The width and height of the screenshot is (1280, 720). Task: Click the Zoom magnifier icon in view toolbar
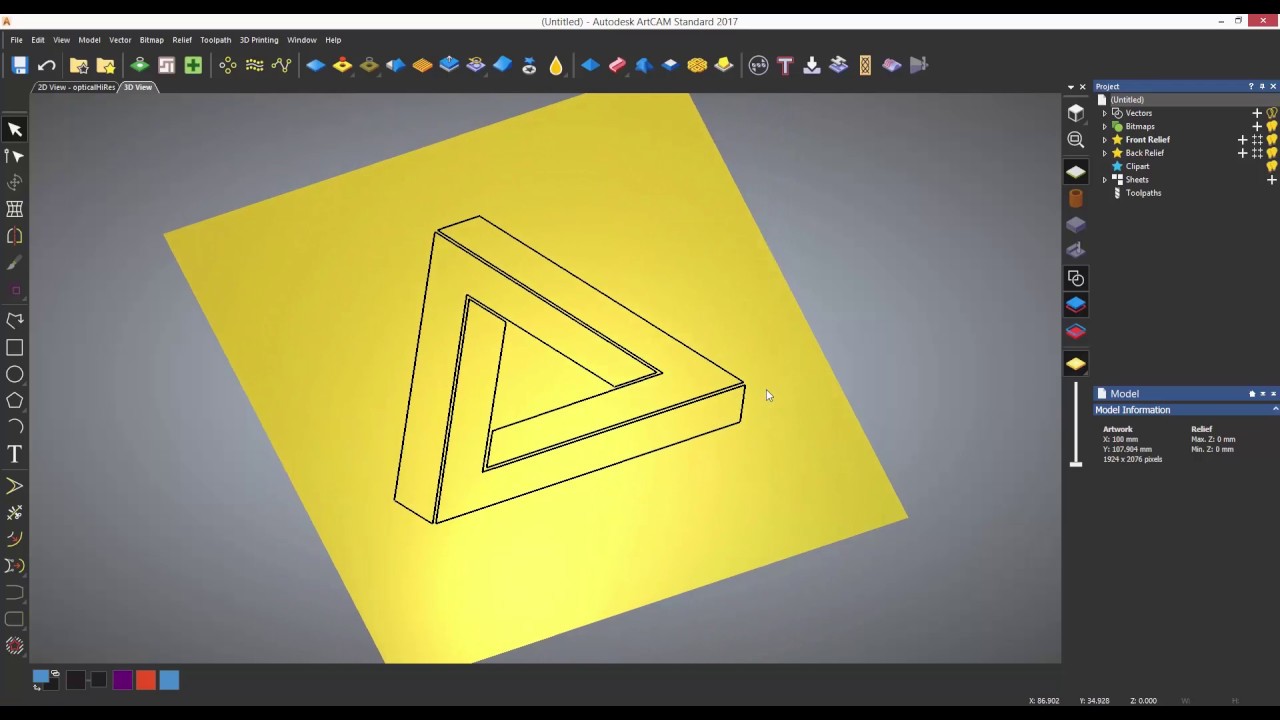click(x=1075, y=140)
